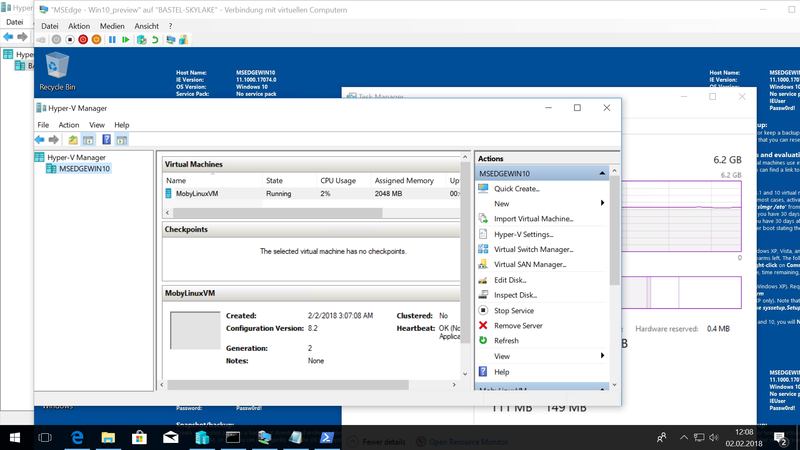Open Hyper-V Settings from Actions pane
This screenshot has height=450, width=800.
[x=523, y=234]
